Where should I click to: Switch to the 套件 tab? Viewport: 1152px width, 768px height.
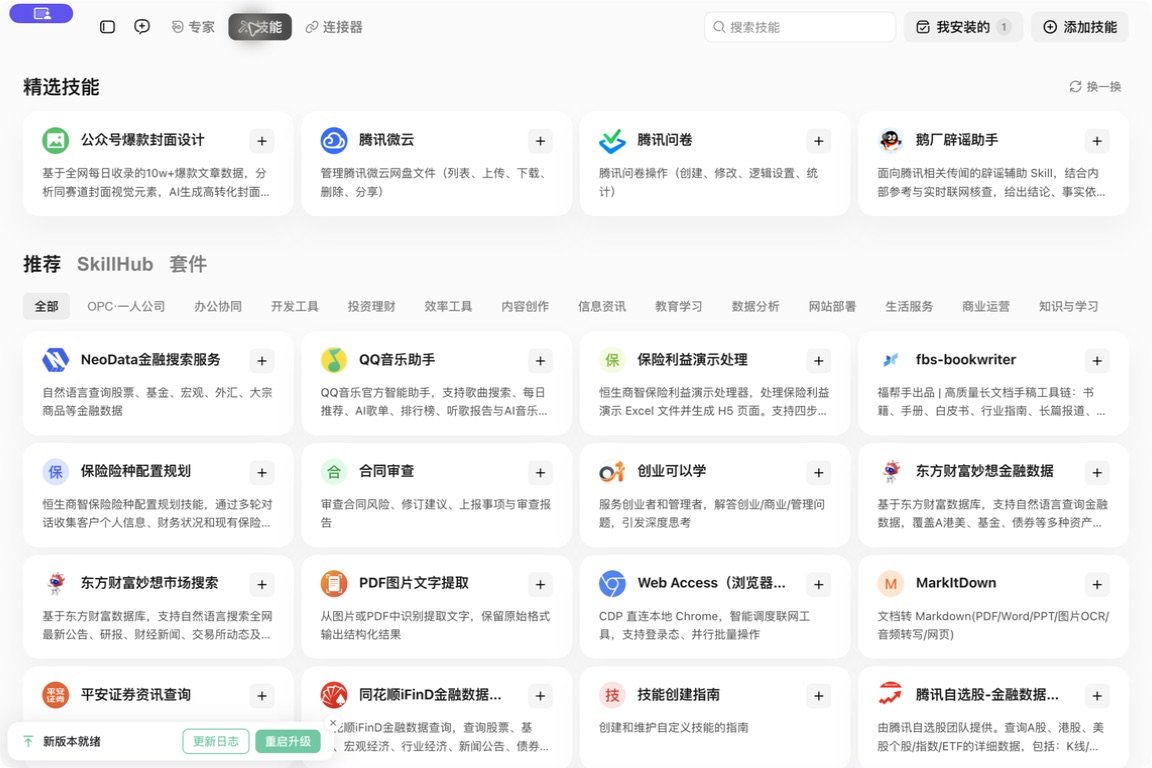point(188,264)
